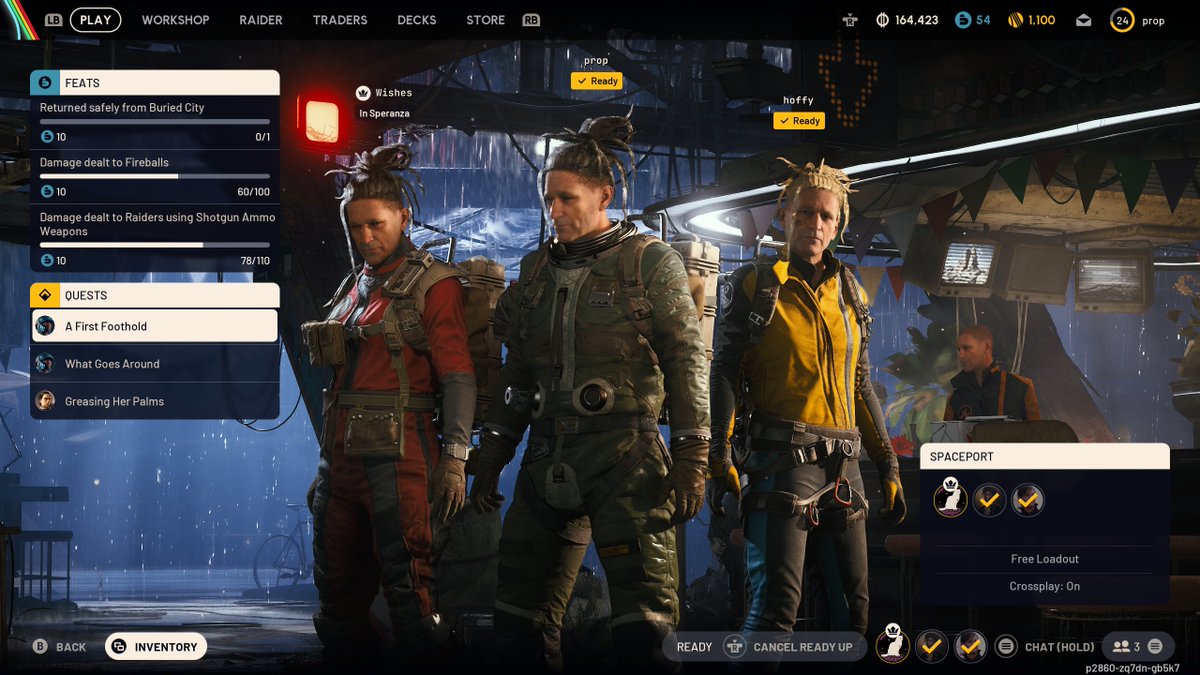Screen dimensions: 1200x675
Task: Click the level 24 ring badge
Action: tap(1122, 20)
